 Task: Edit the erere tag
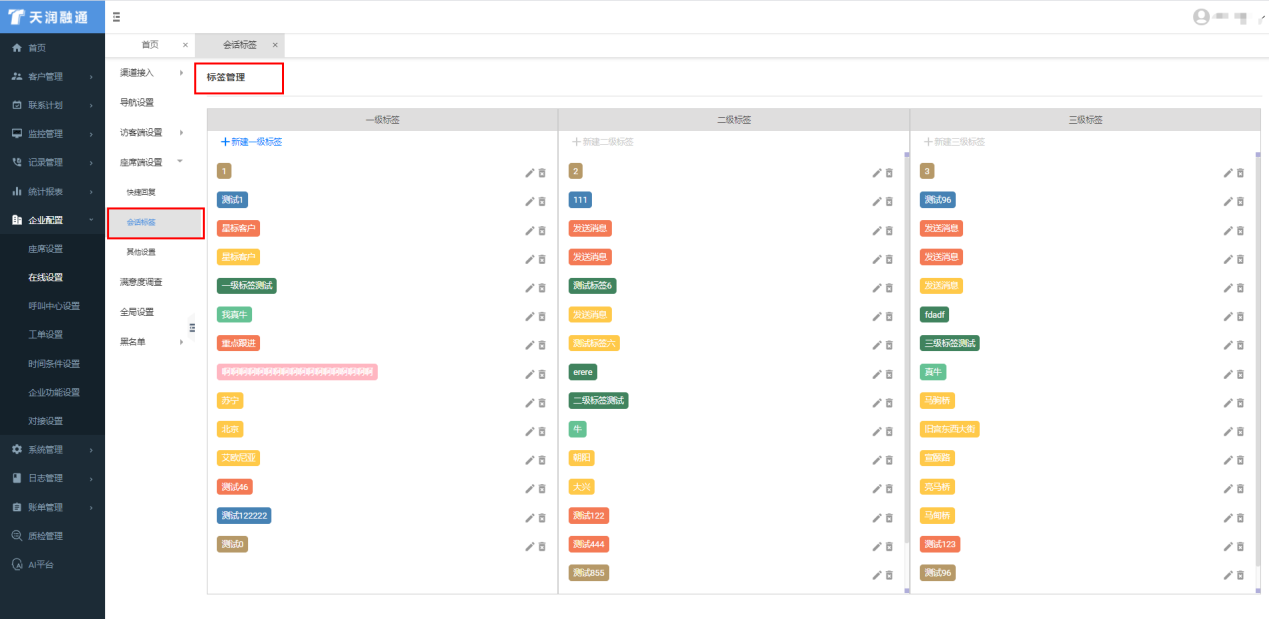tap(877, 374)
